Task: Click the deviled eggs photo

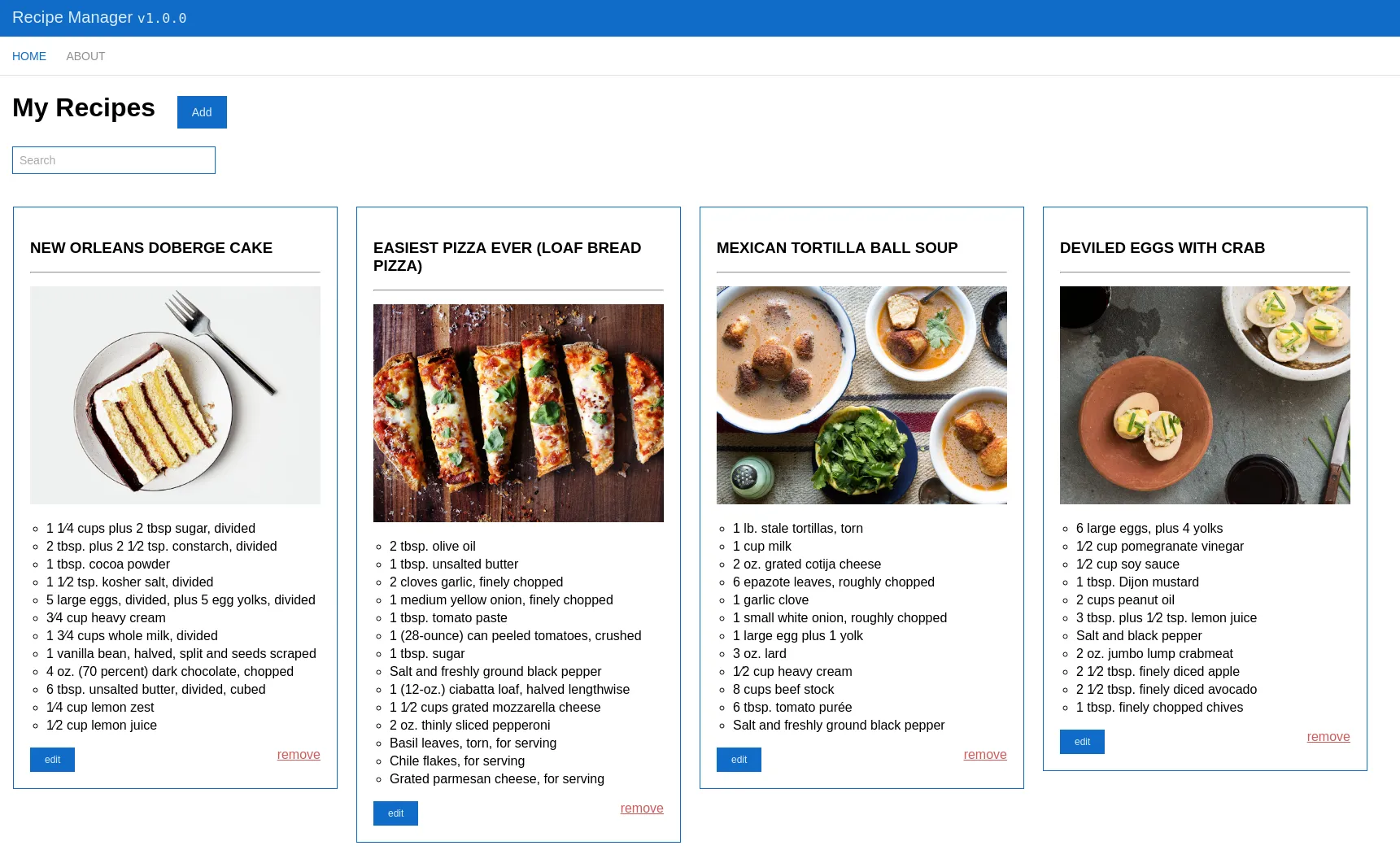Action: (x=1205, y=395)
